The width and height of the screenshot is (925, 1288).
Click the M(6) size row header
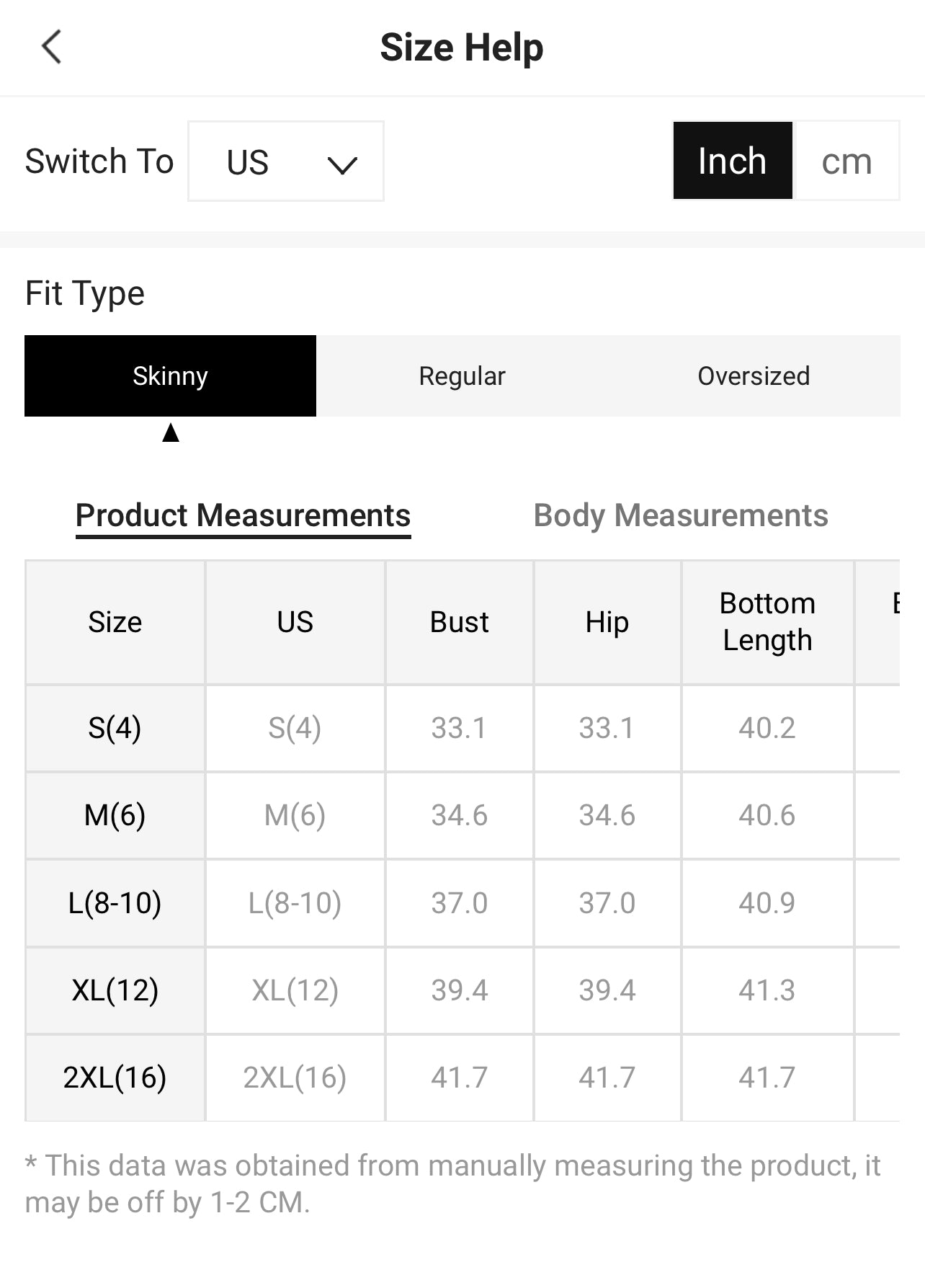[x=115, y=815]
